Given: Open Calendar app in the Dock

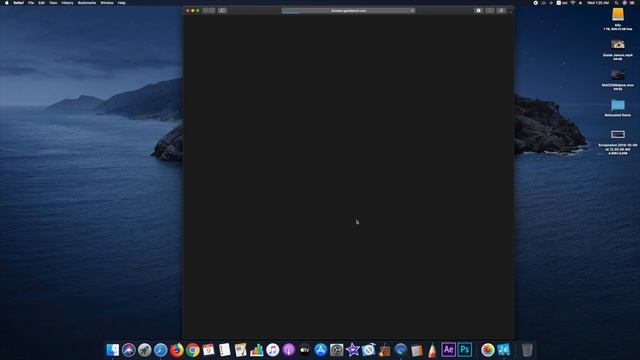Looking at the screenshot, I should click(x=209, y=350).
